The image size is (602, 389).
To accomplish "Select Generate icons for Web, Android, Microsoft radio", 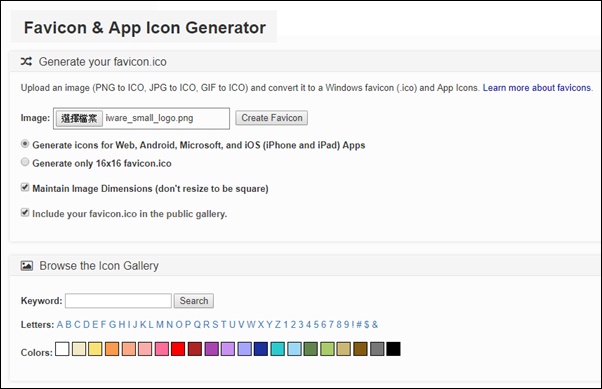I will (x=25, y=144).
